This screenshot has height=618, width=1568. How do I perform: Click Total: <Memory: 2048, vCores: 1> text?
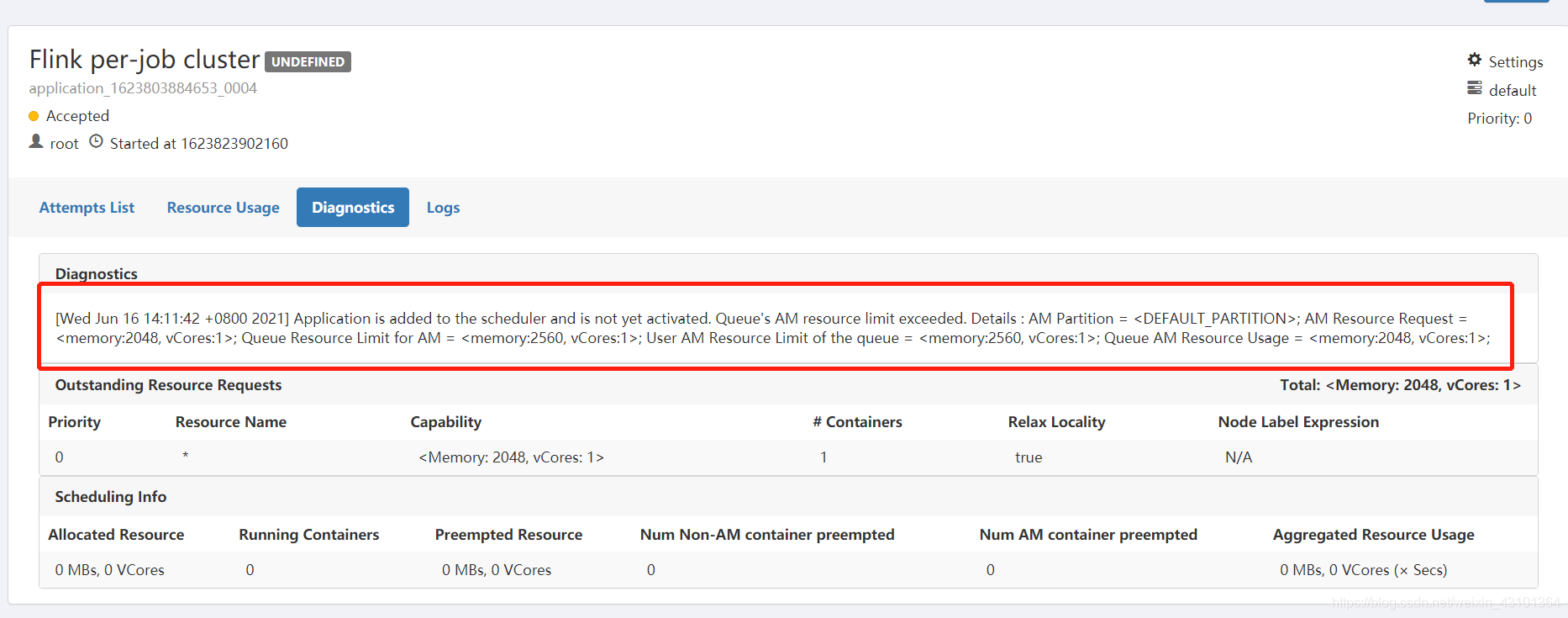click(1400, 385)
